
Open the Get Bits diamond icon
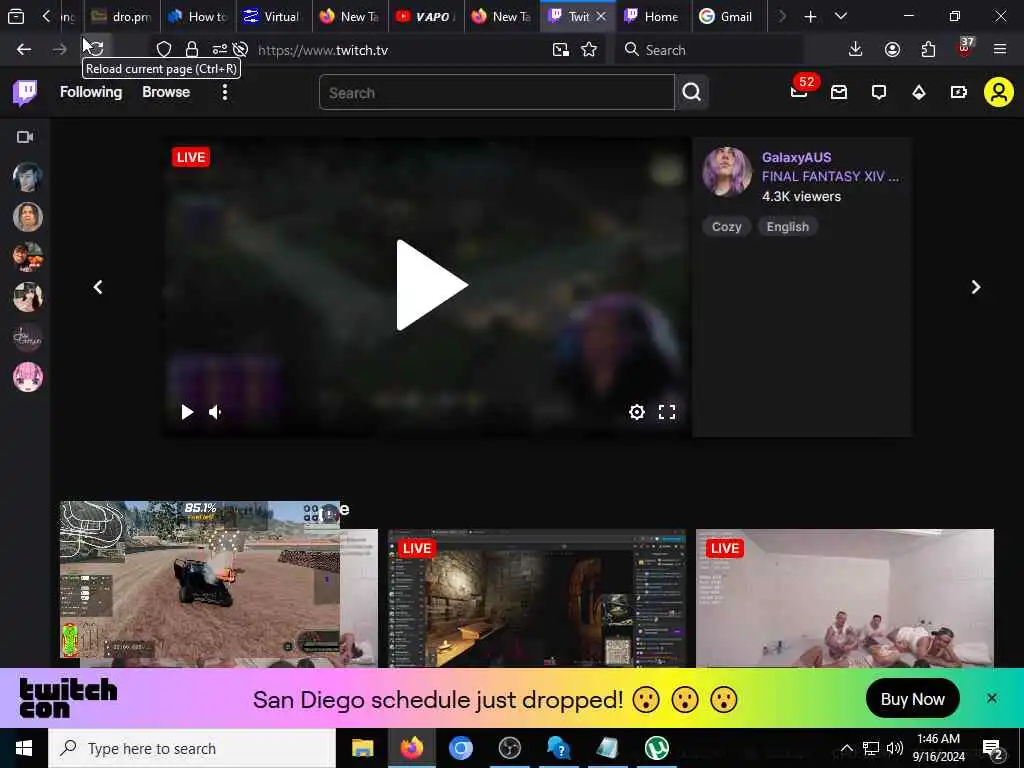click(919, 93)
